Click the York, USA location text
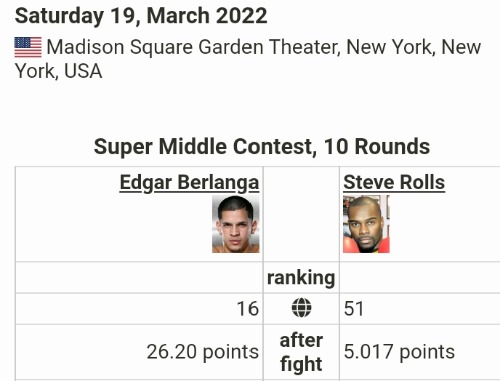500x381 pixels. point(58,71)
